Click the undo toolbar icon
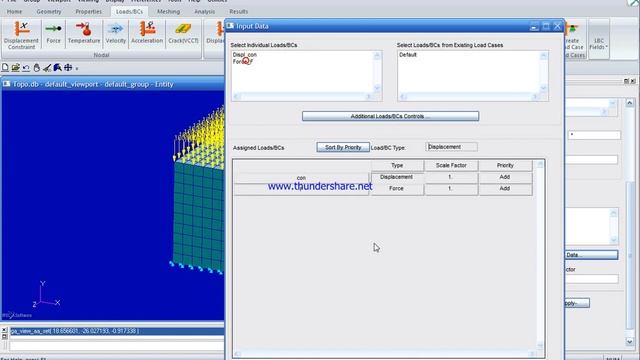The width and height of the screenshot is (640, 360). coord(26,68)
